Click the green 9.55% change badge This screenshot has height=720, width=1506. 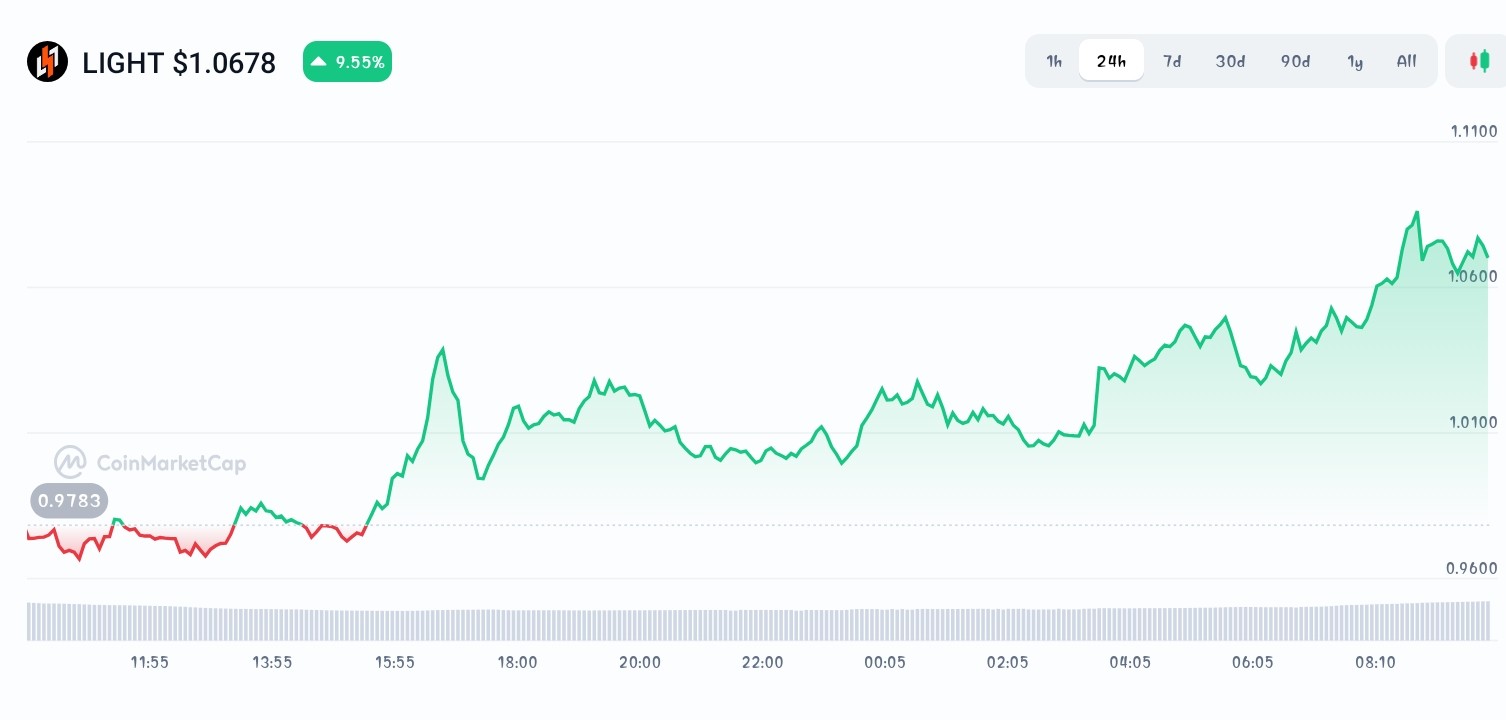(347, 62)
